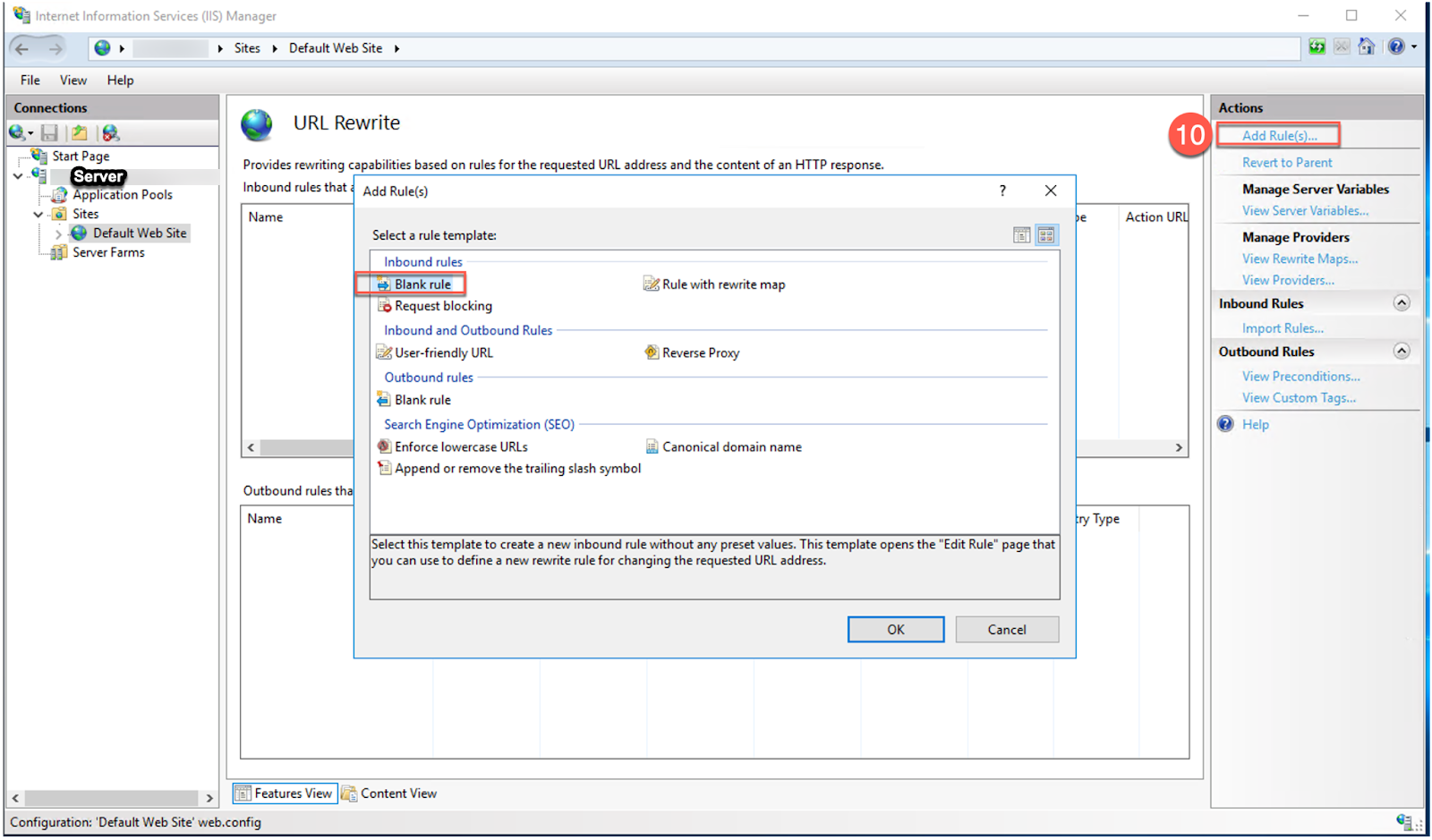Viewport: 1432px width, 840px height.
Task: Click View Providers... link
Action: pos(1288,280)
